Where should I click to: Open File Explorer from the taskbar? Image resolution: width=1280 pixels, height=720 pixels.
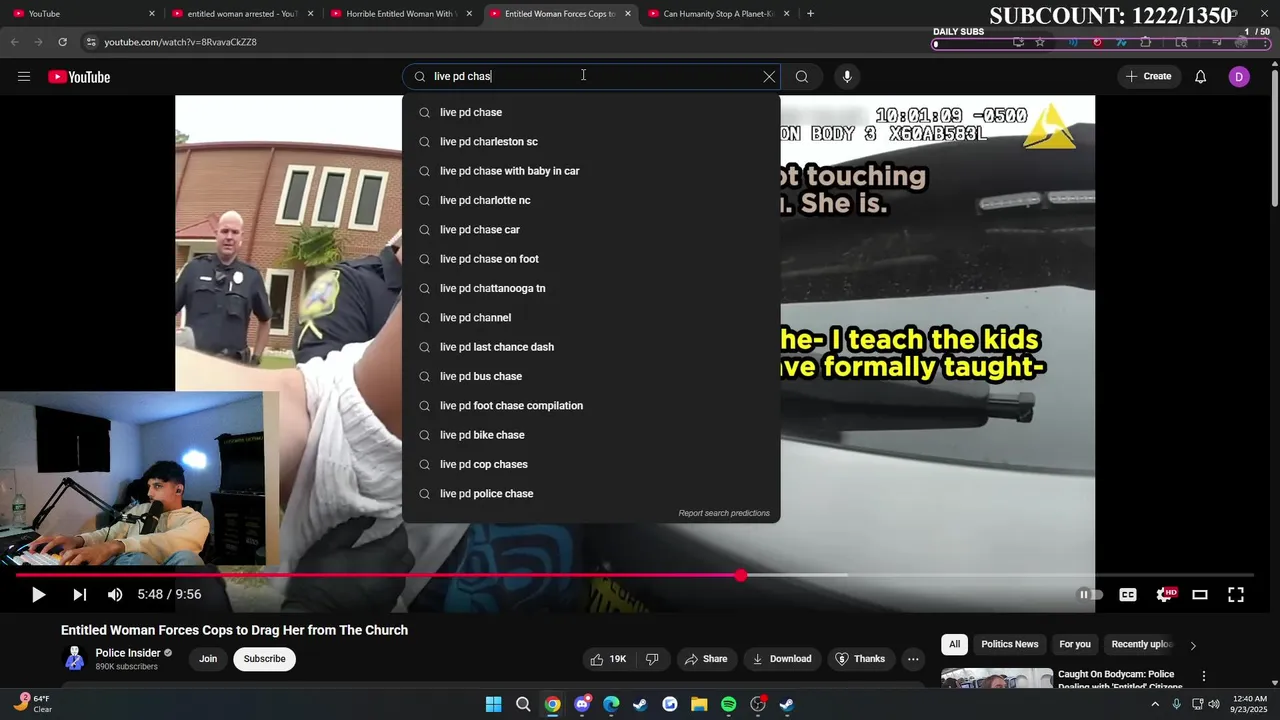(699, 704)
